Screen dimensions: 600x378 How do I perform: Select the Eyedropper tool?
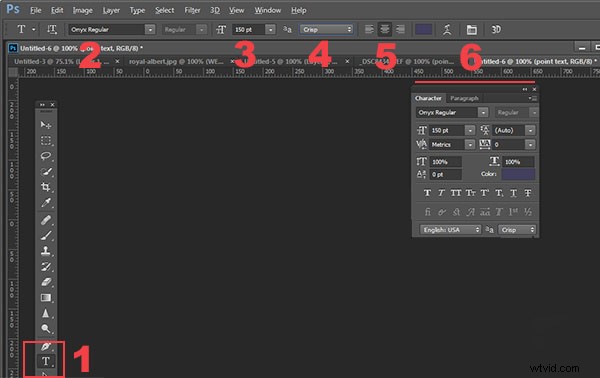coord(46,202)
